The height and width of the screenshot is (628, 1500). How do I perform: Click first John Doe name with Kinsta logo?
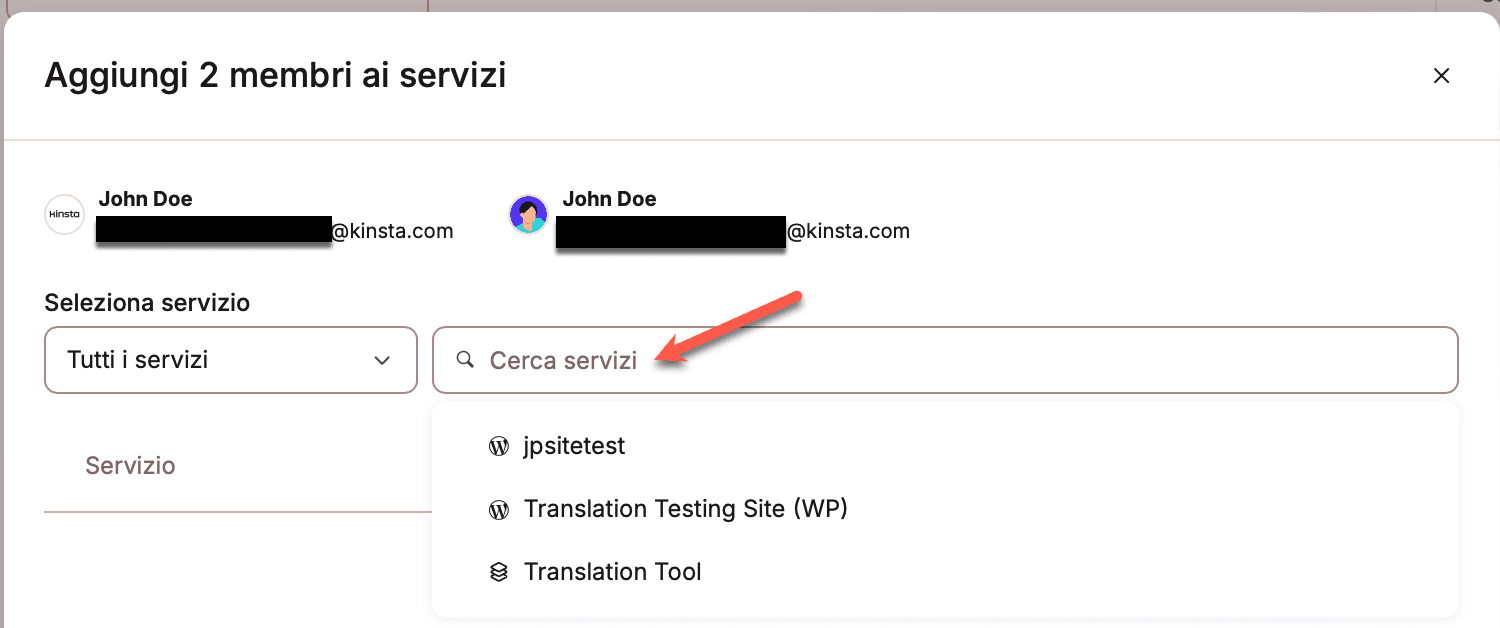[145, 199]
